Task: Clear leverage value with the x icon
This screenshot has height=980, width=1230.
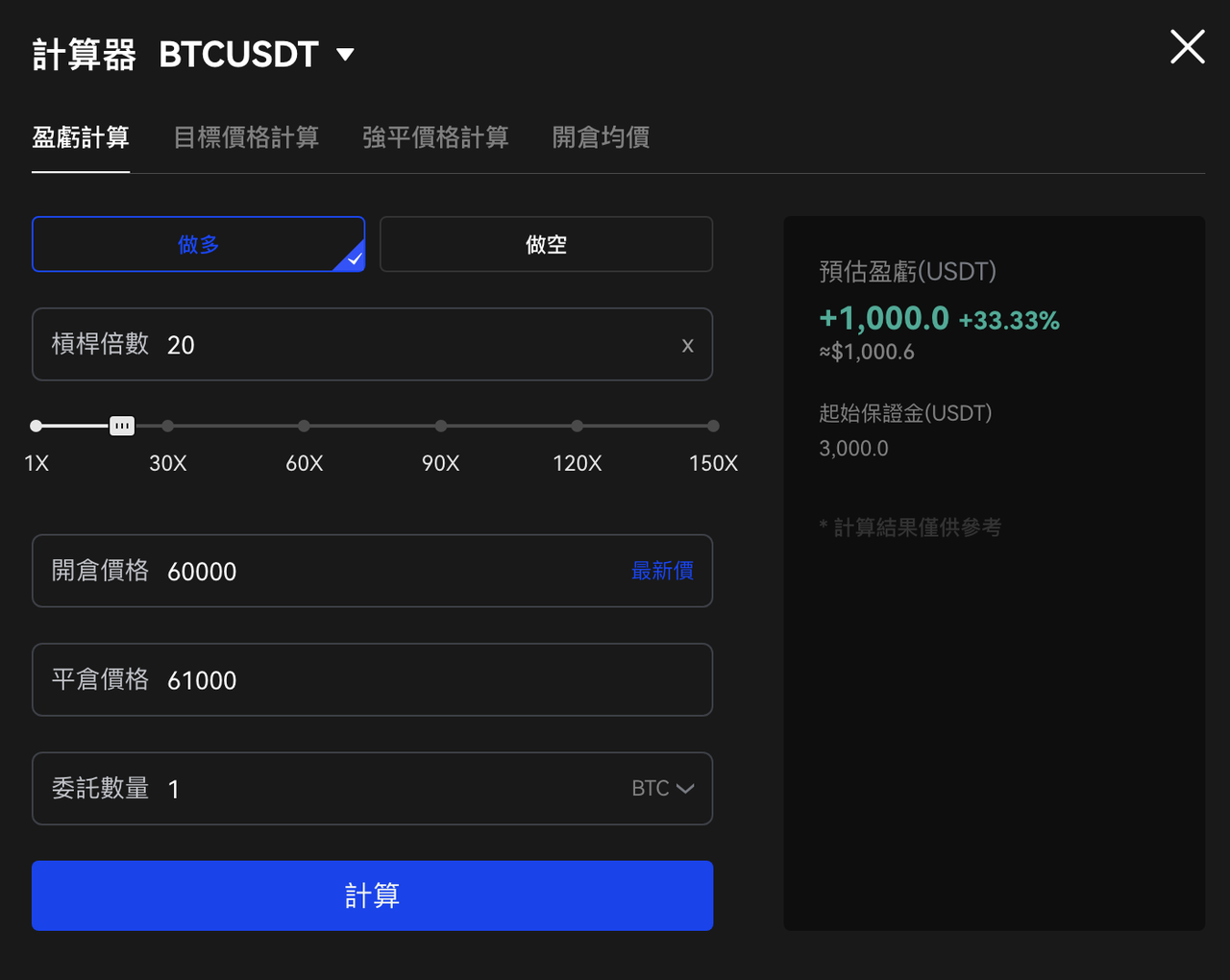Action: click(x=687, y=346)
